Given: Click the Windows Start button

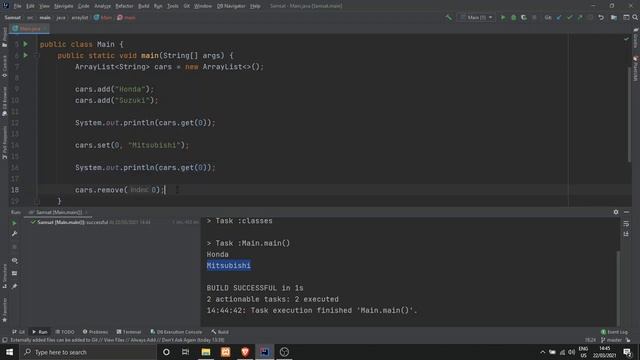Looking at the screenshot, I should [x=9, y=352].
